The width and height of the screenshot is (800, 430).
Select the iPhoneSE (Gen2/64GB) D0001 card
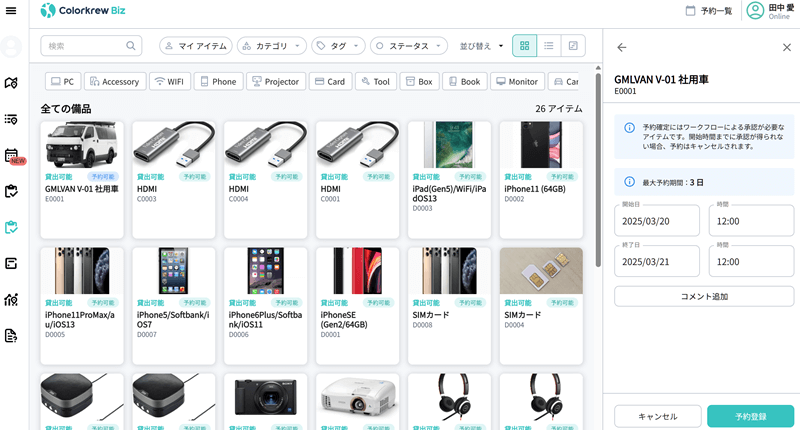pyautogui.click(x=357, y=306)
